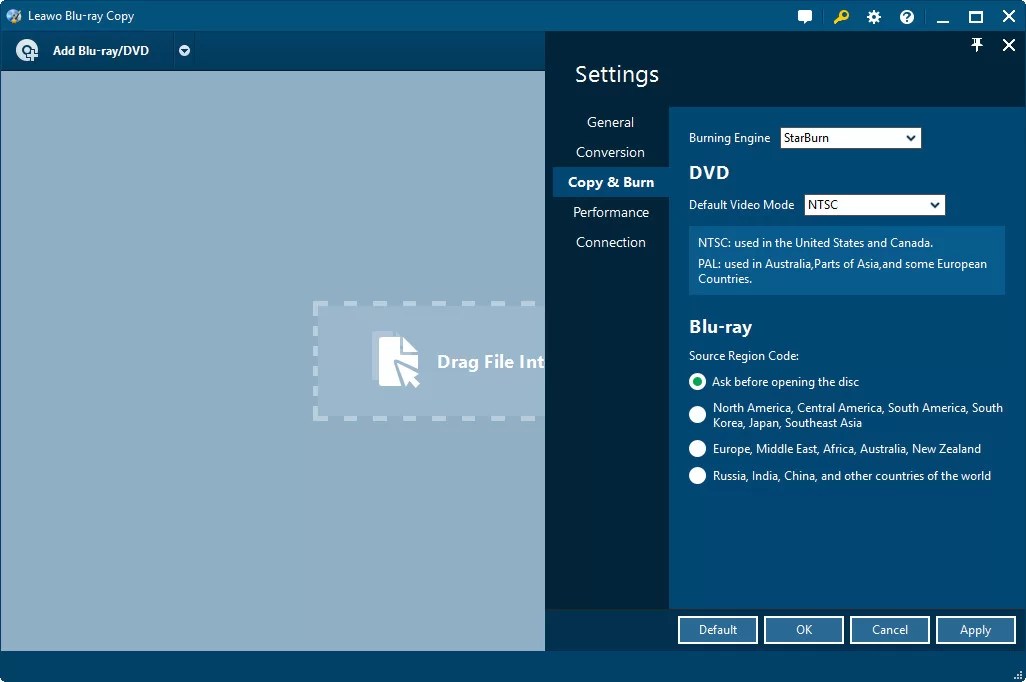The image size is (1026, 682).
Task: Click the window resize grip corner
Action: click(x=1018, y=675)
